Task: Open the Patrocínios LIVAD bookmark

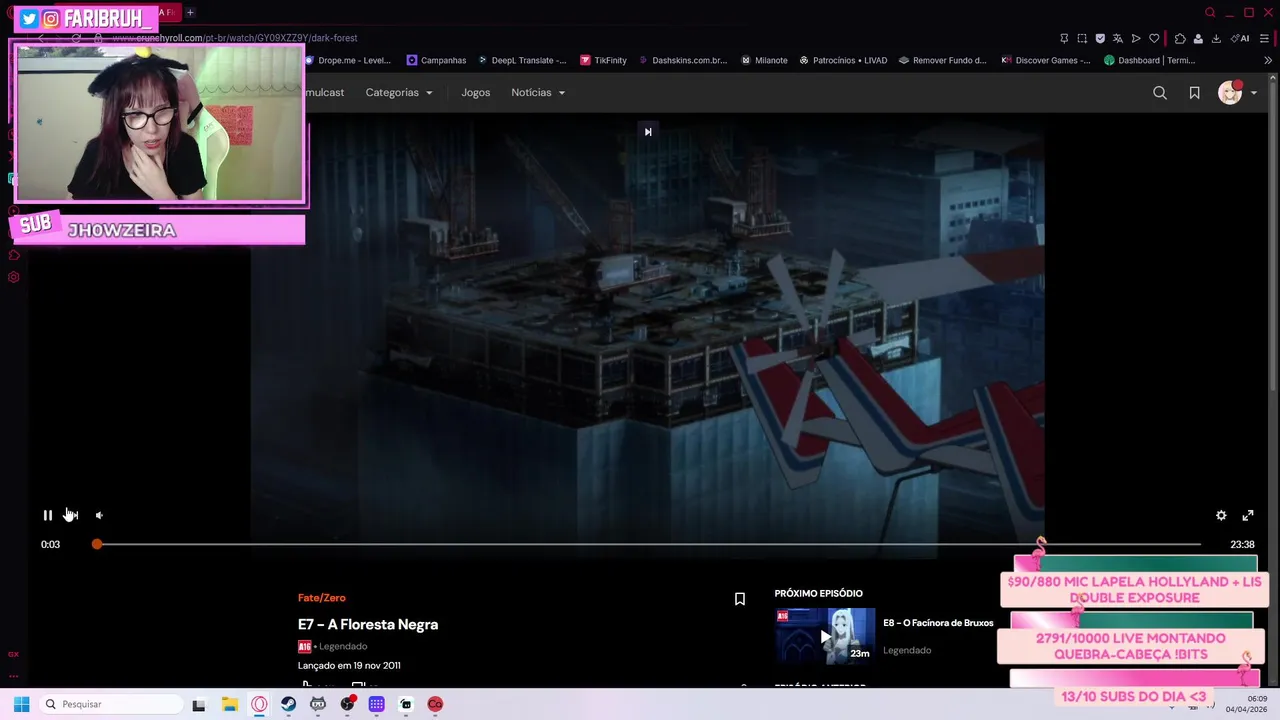Action: tap(842, 60)
